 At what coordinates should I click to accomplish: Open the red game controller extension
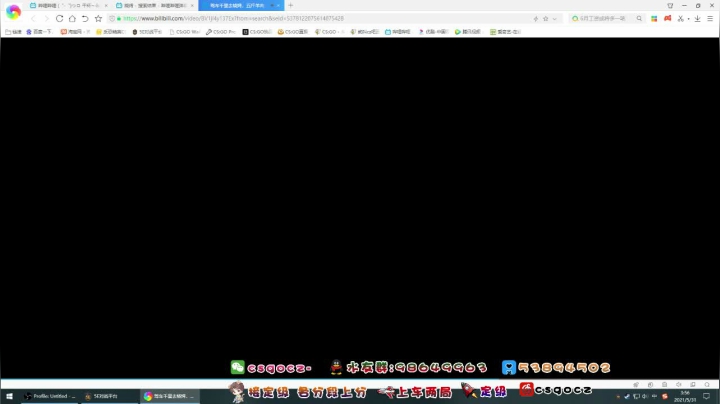tap(668, 18)
